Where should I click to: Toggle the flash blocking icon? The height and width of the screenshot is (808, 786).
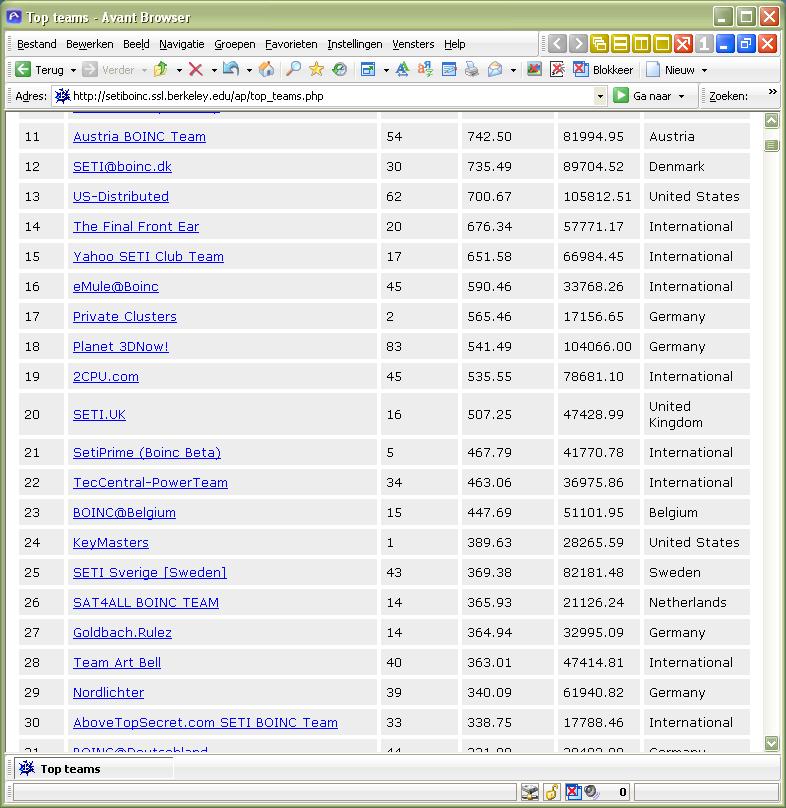(557, 69)
